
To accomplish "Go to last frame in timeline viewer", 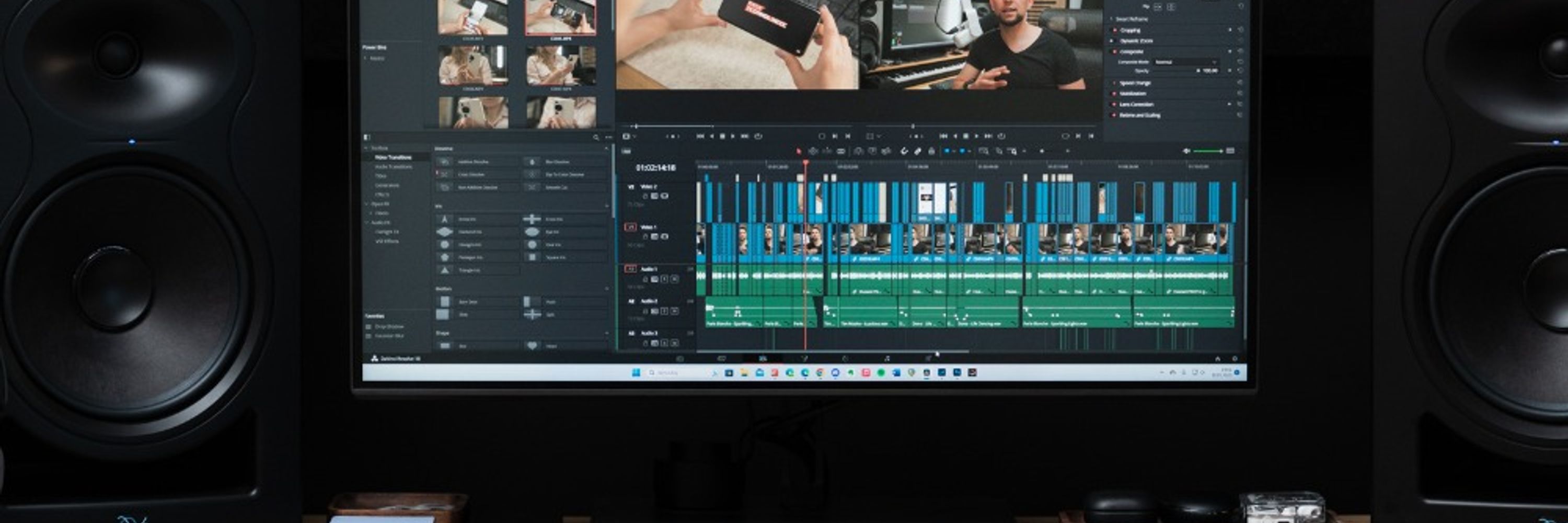I will click(988, 137).
